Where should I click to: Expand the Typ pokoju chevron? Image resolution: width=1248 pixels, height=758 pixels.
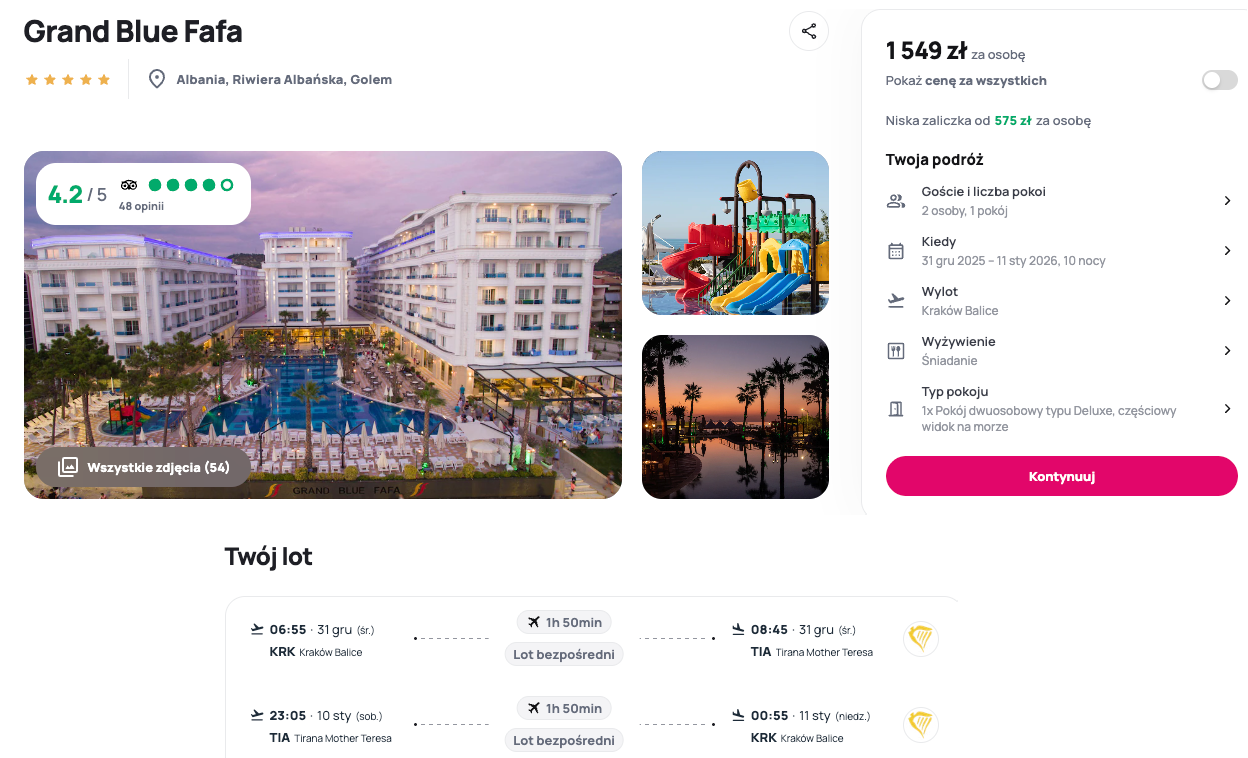[x=1227, y=408]
